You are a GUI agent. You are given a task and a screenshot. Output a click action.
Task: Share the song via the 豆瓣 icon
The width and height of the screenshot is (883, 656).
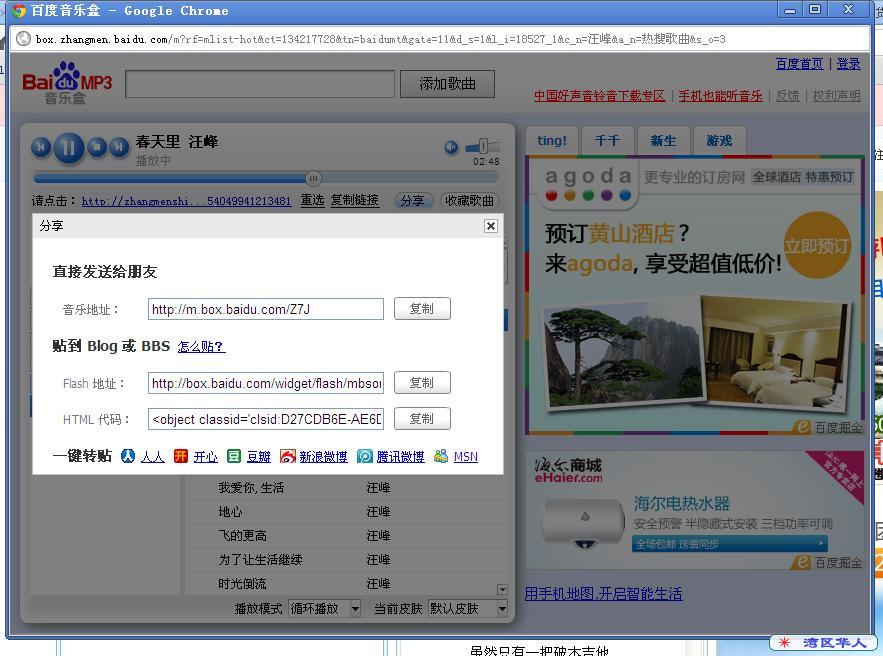[234, 456]
